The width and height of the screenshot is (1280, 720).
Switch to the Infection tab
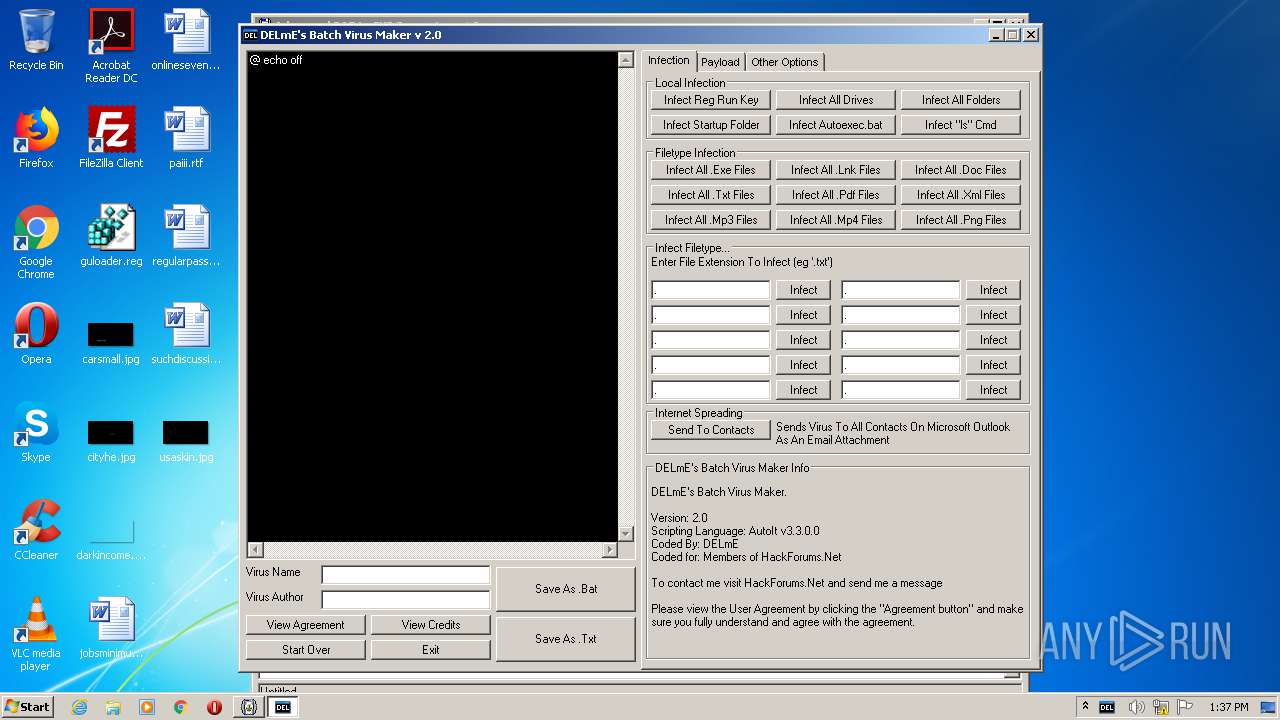668,60
